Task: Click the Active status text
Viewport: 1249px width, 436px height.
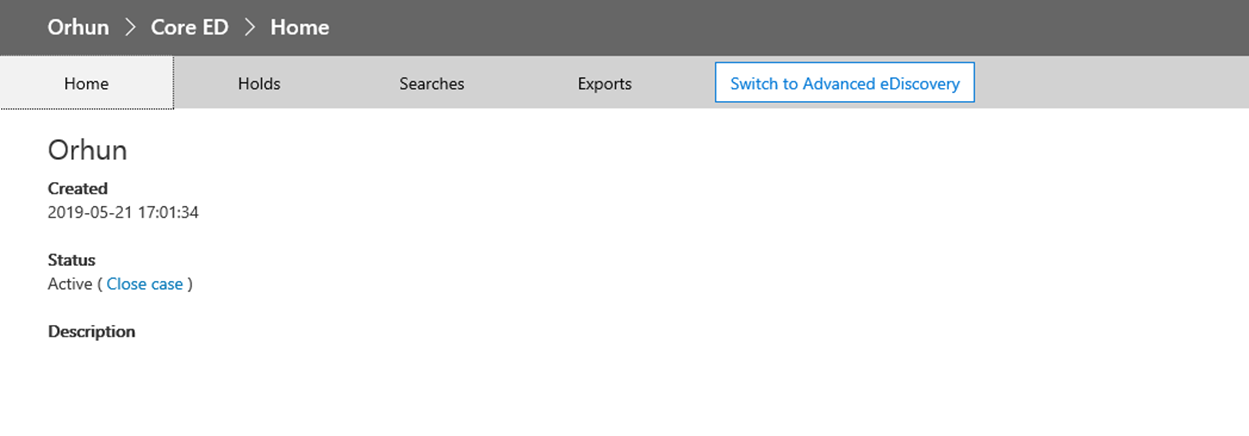Action: [70, 284]
